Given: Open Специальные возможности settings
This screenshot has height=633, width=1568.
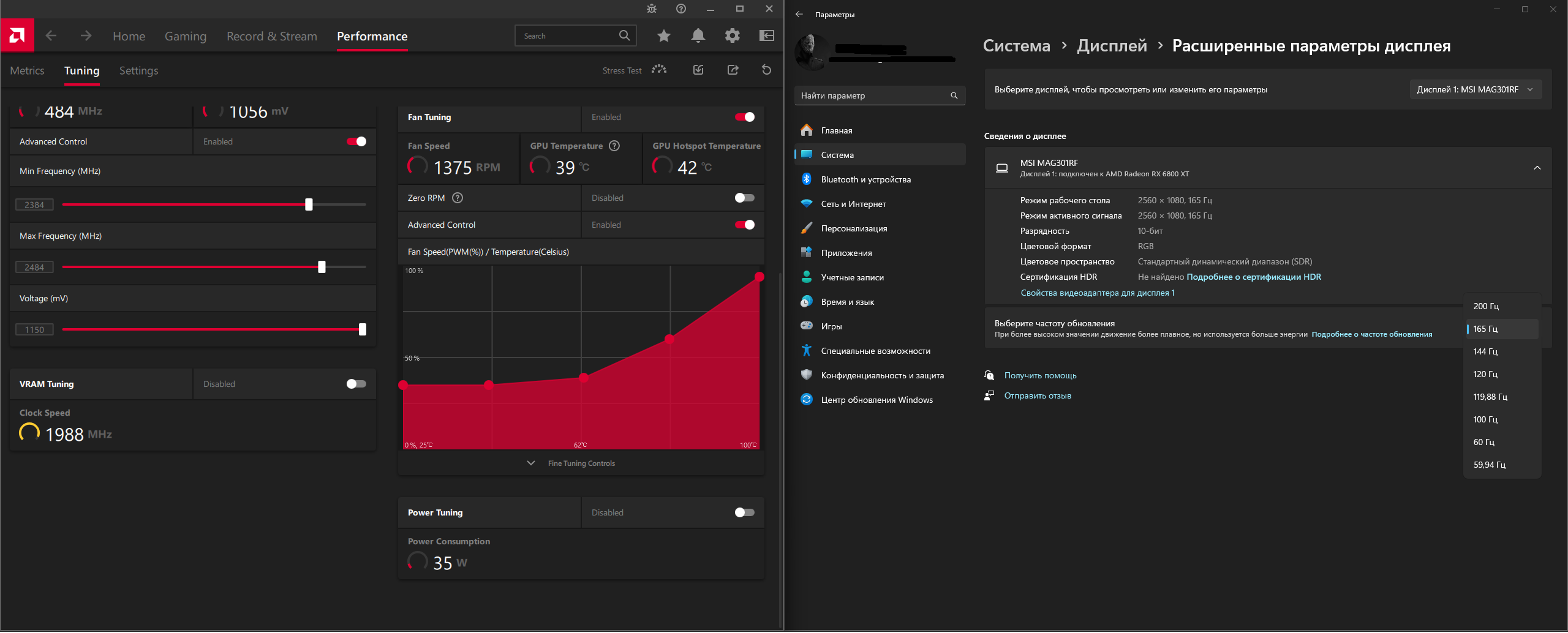Looking at the screenshot, I should pyautogui.click(x=880, y=351).
